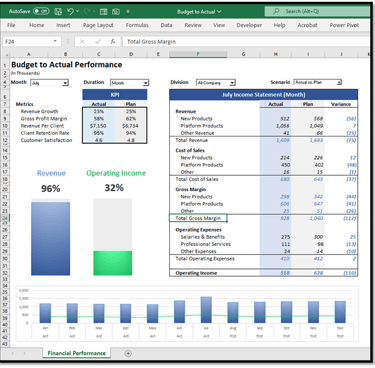
Task: Click the formula bar showing Total Gross Margin
Action: pyautogui.click(x=246, y=42)
